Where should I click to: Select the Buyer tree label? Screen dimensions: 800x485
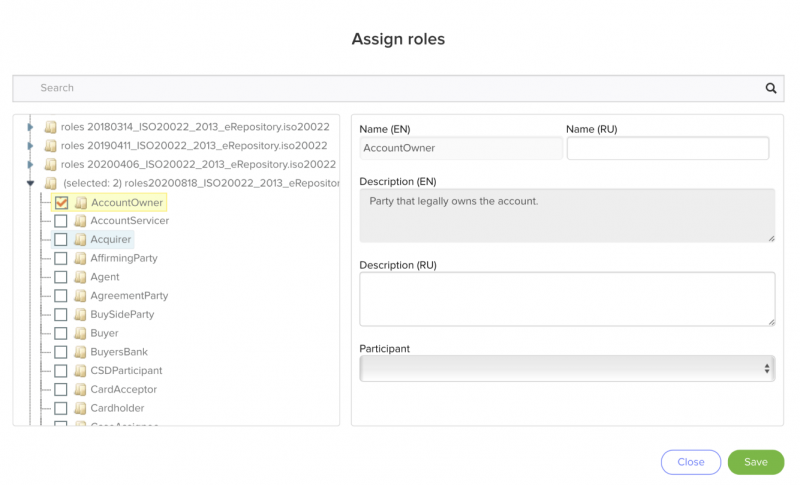(104, 334)
